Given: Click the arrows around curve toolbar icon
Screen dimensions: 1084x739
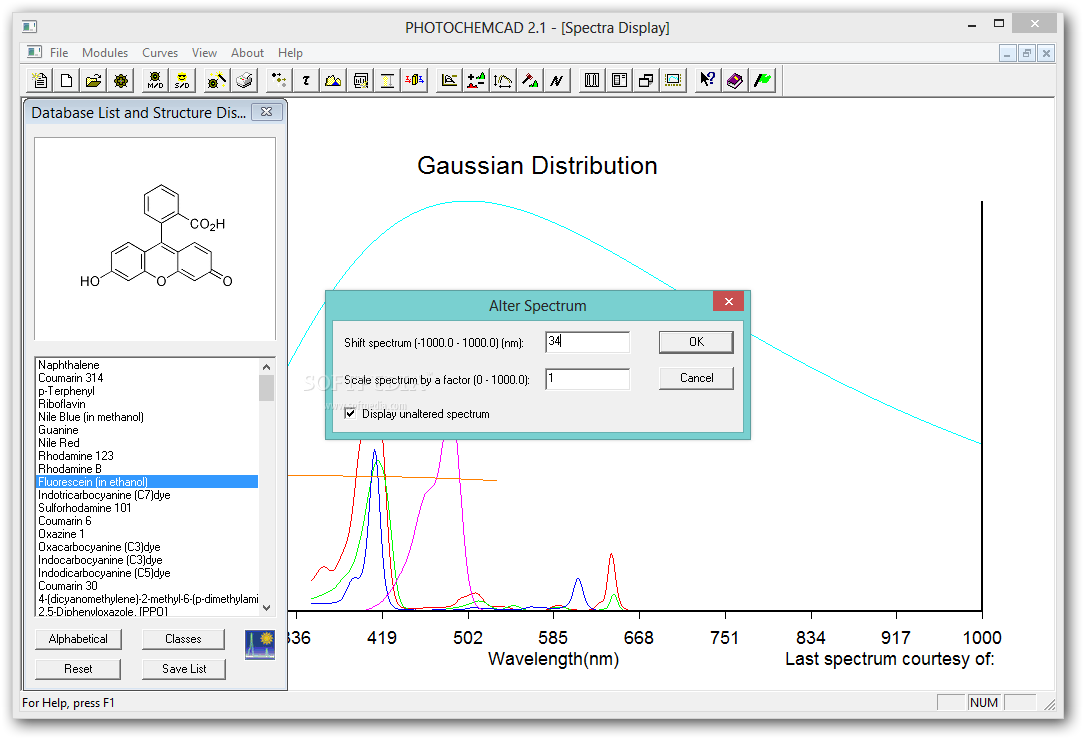Looking at the screenshot, I should 503,80.
